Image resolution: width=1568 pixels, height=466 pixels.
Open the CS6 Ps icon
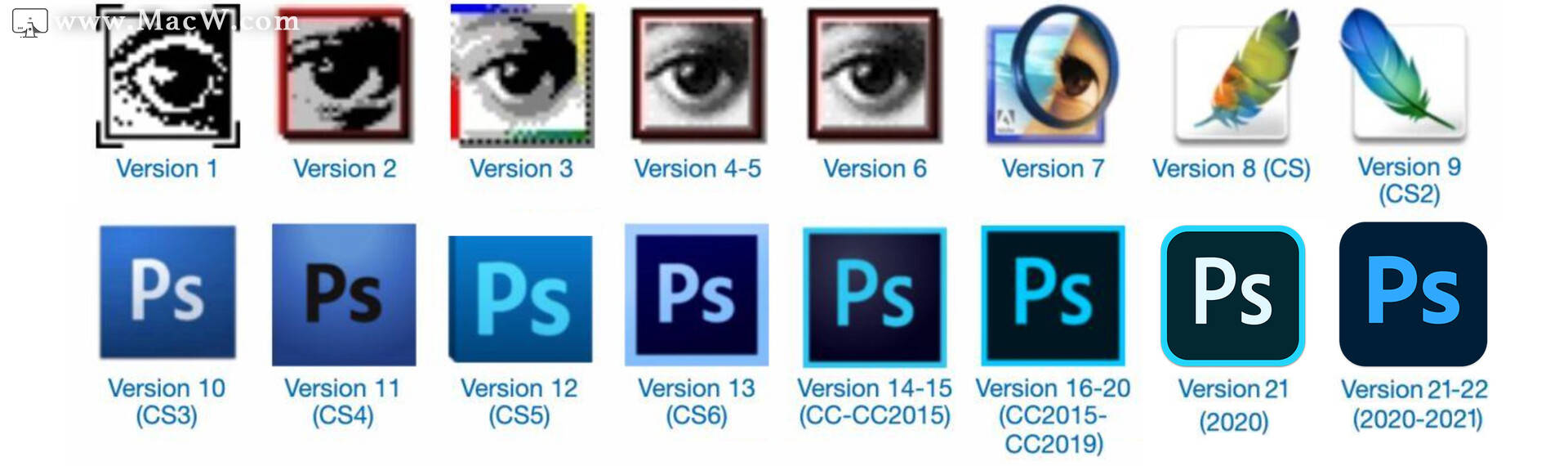click(697, 294)
